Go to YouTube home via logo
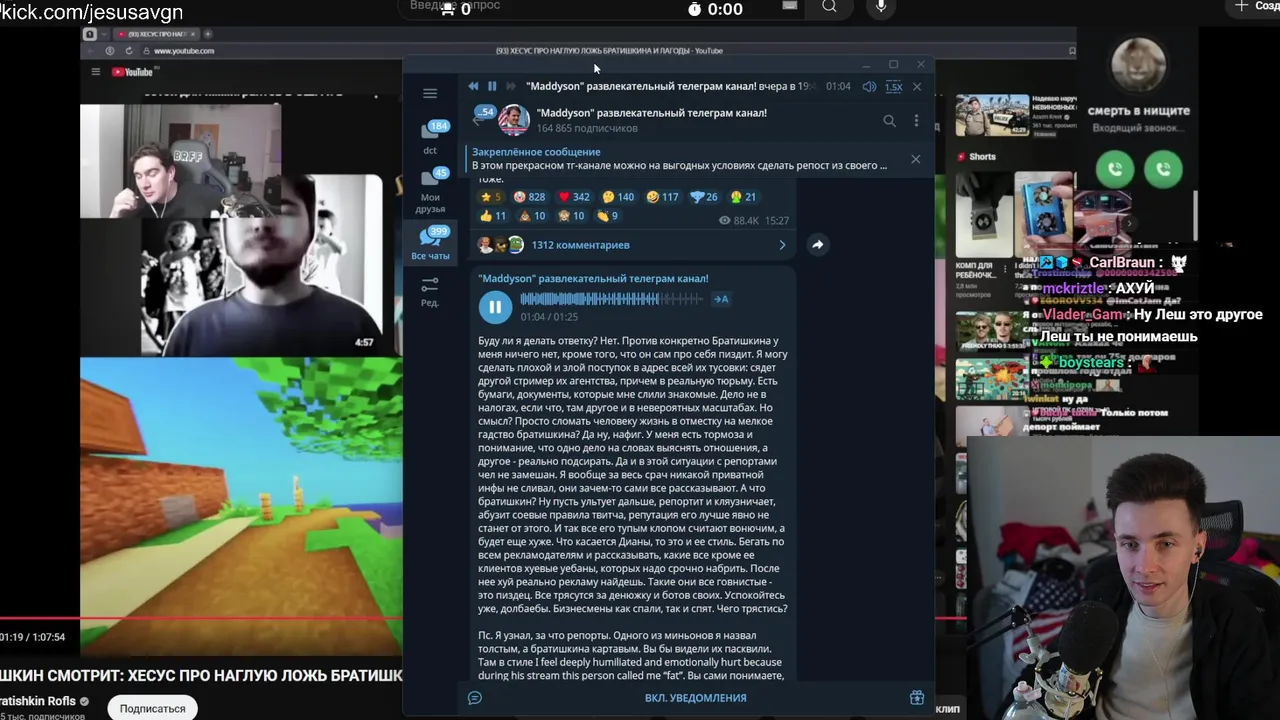This screenshot has height=720, width=1280. (x=132, y=72)
